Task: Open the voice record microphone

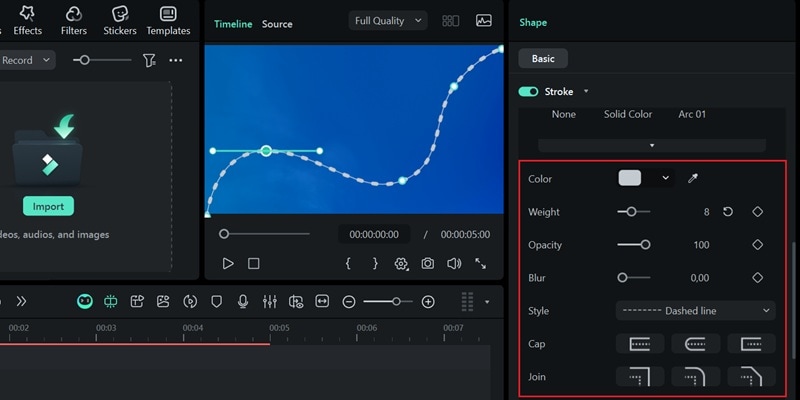Action: (x=243, y=302)
